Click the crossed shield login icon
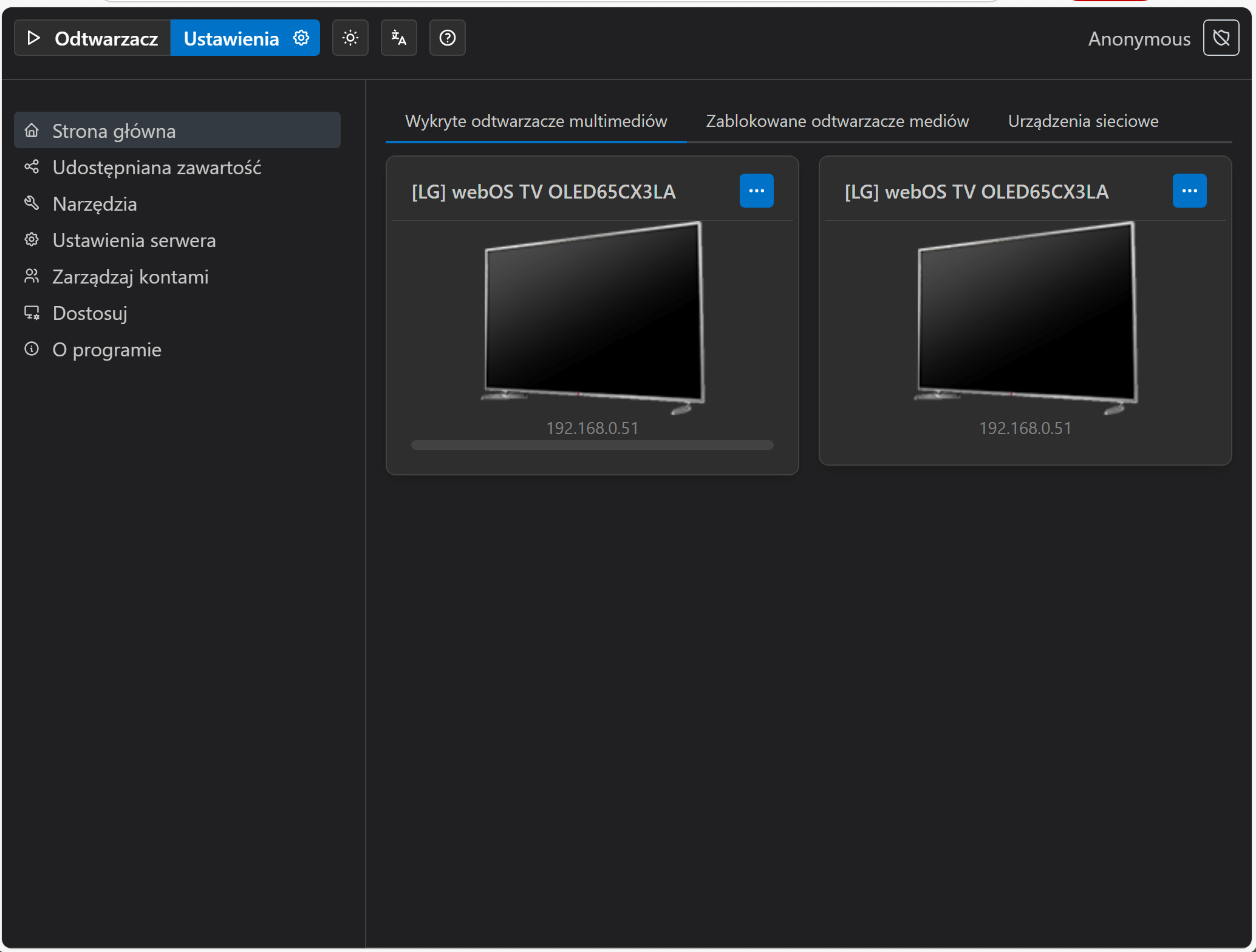The height and width of the screenshot is (952, 1256). [1221, 38]
